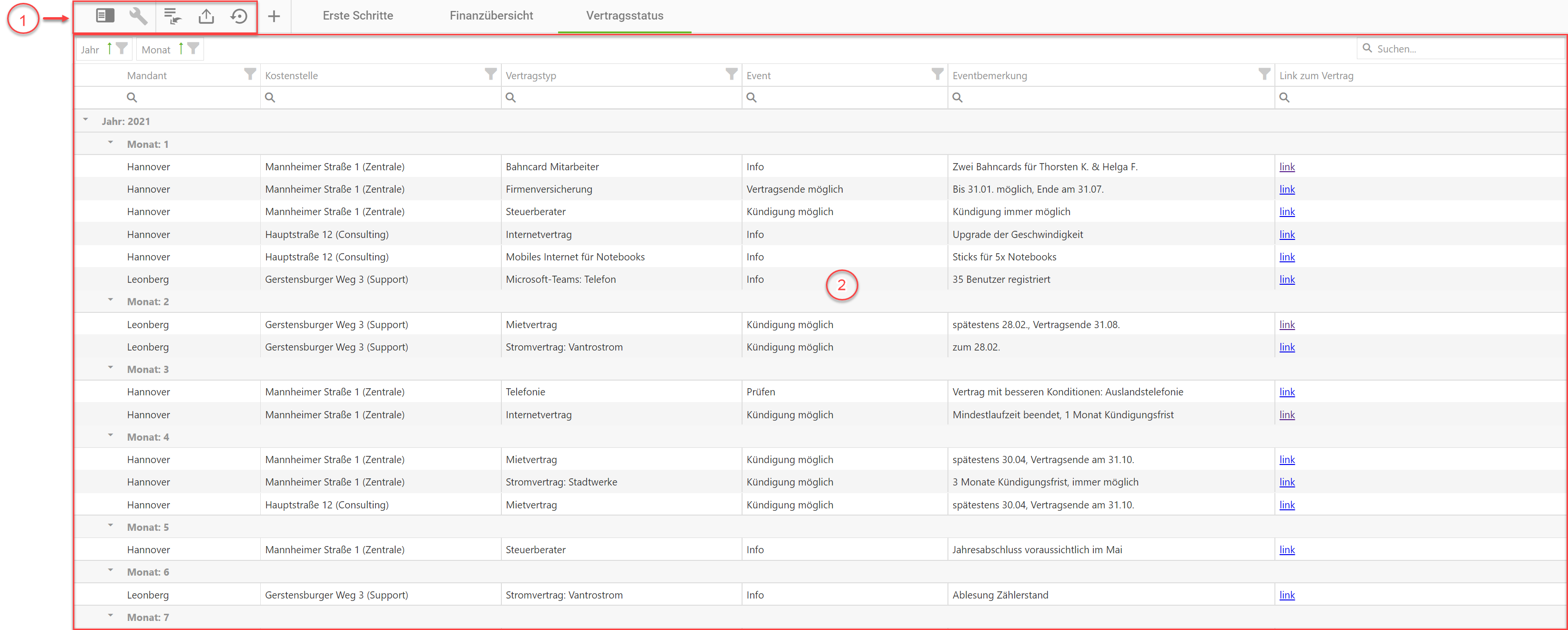Toggle sort direction on Monat group chip
Image resolution: width=1568 pixels, height=630 pixels.
point(181,48)
